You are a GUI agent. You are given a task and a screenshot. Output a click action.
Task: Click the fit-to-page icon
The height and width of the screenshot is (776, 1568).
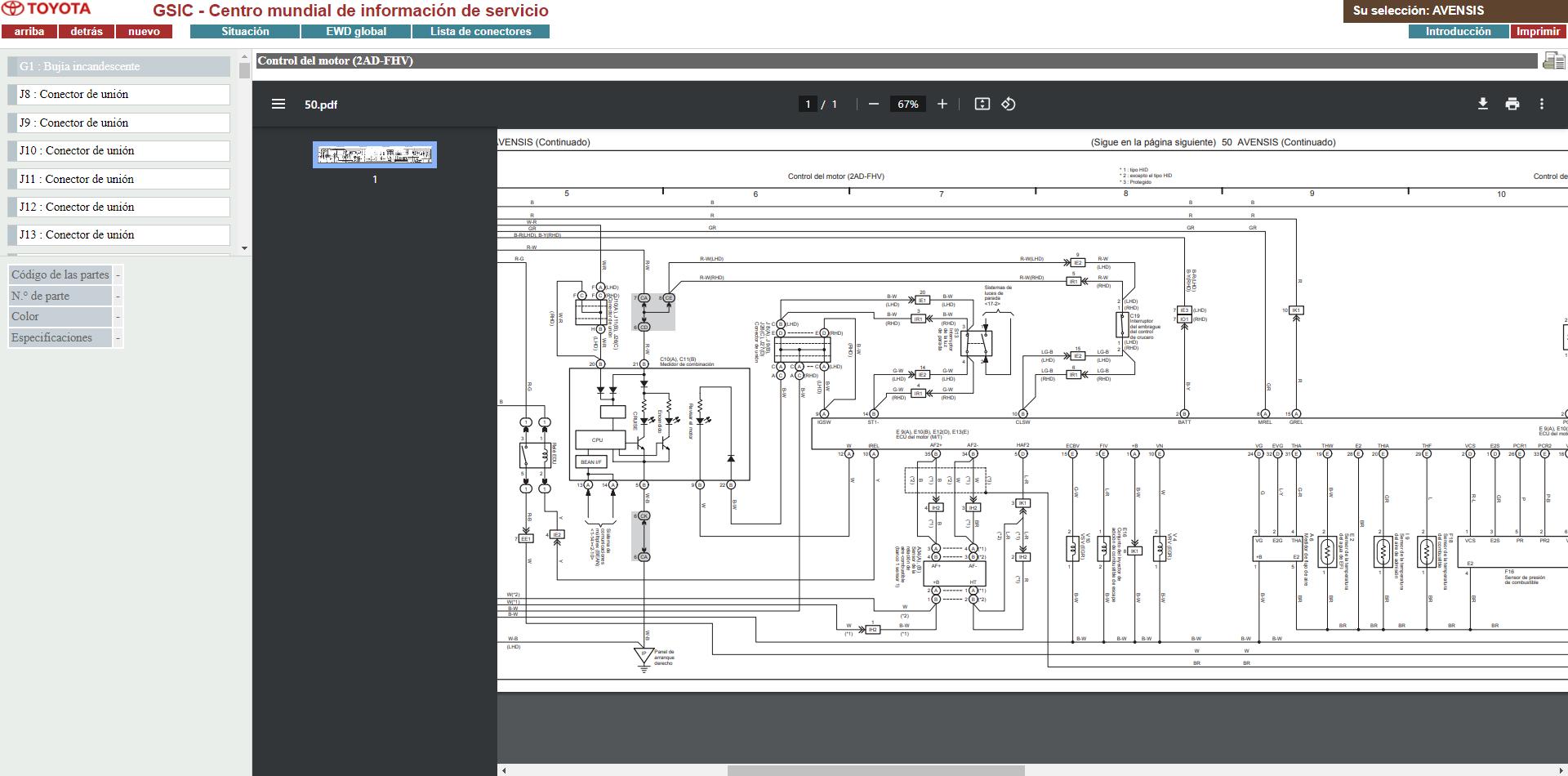[x=982, y=104]
